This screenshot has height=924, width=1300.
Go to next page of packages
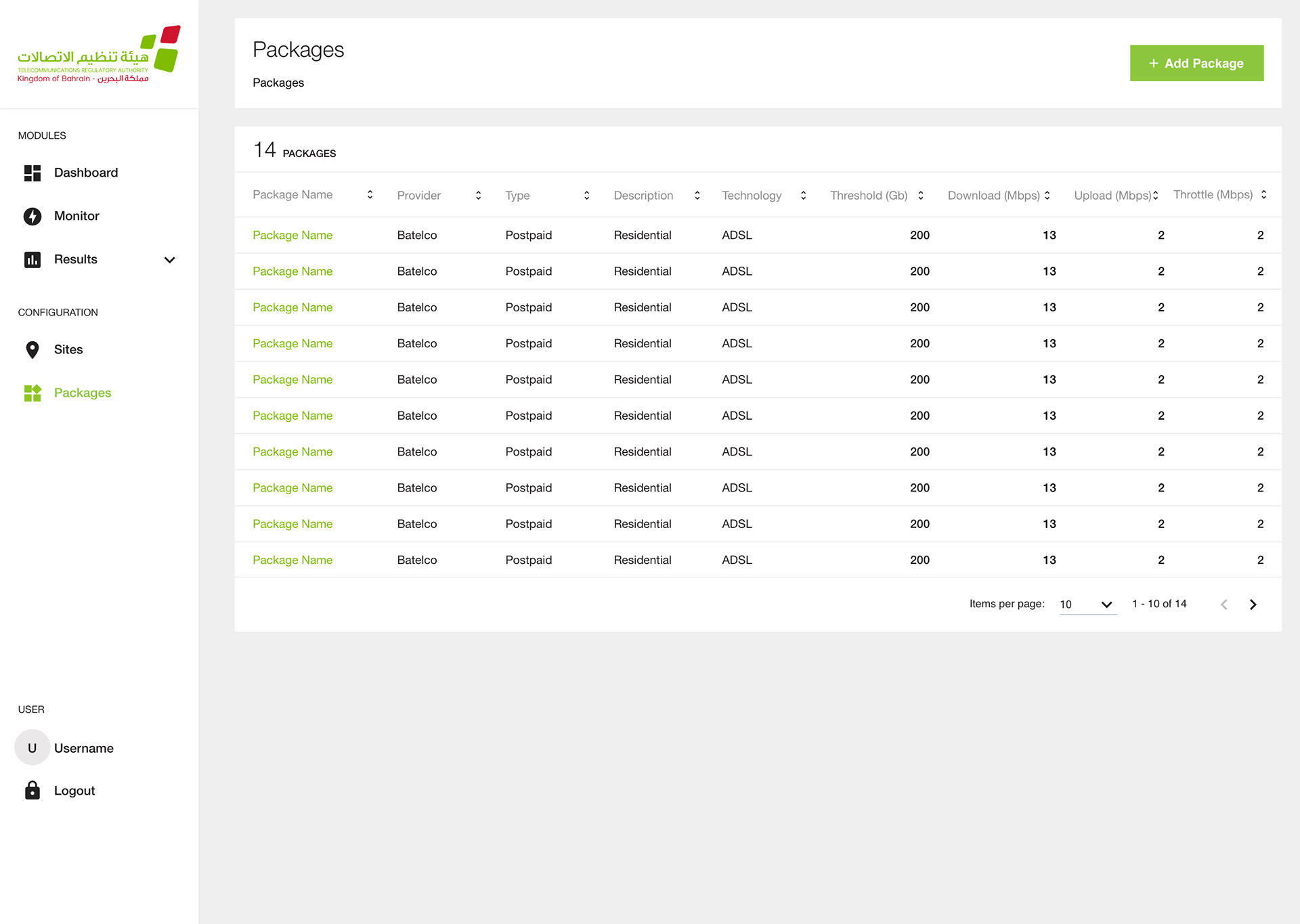coord(1253,604)
